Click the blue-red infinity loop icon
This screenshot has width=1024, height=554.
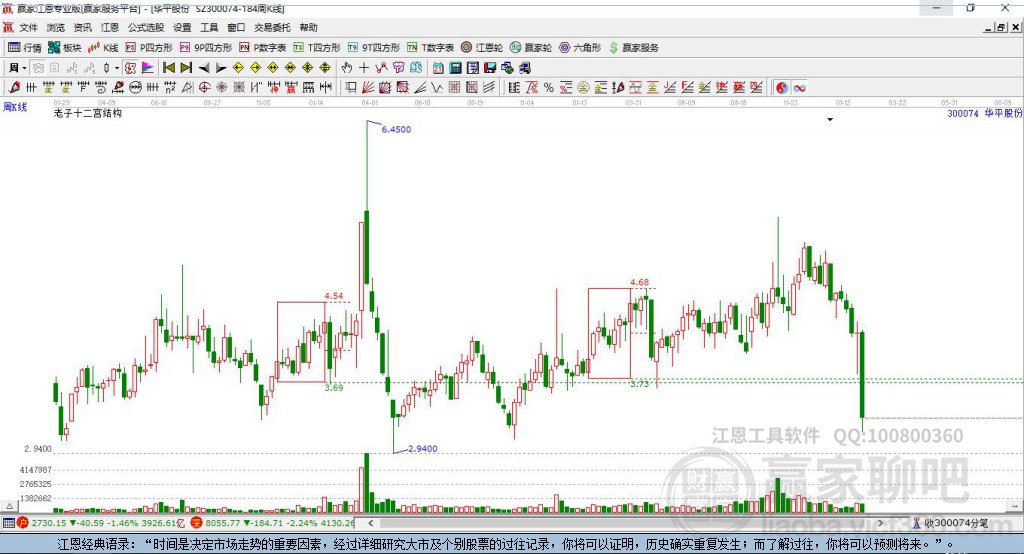(799, 88)
